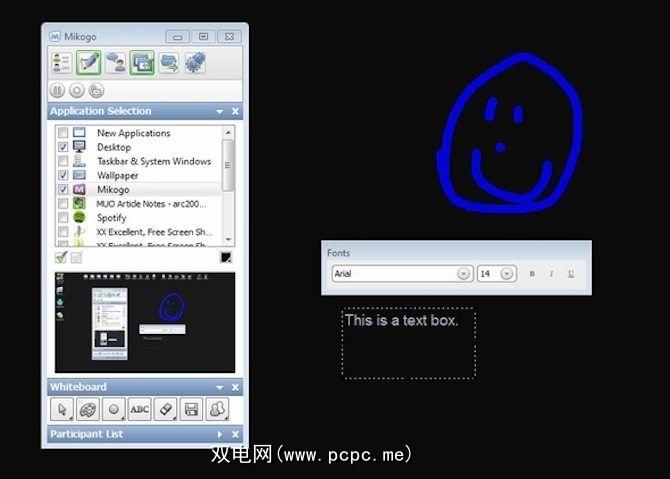Open the Arial font dropdown

coord(463,273)
